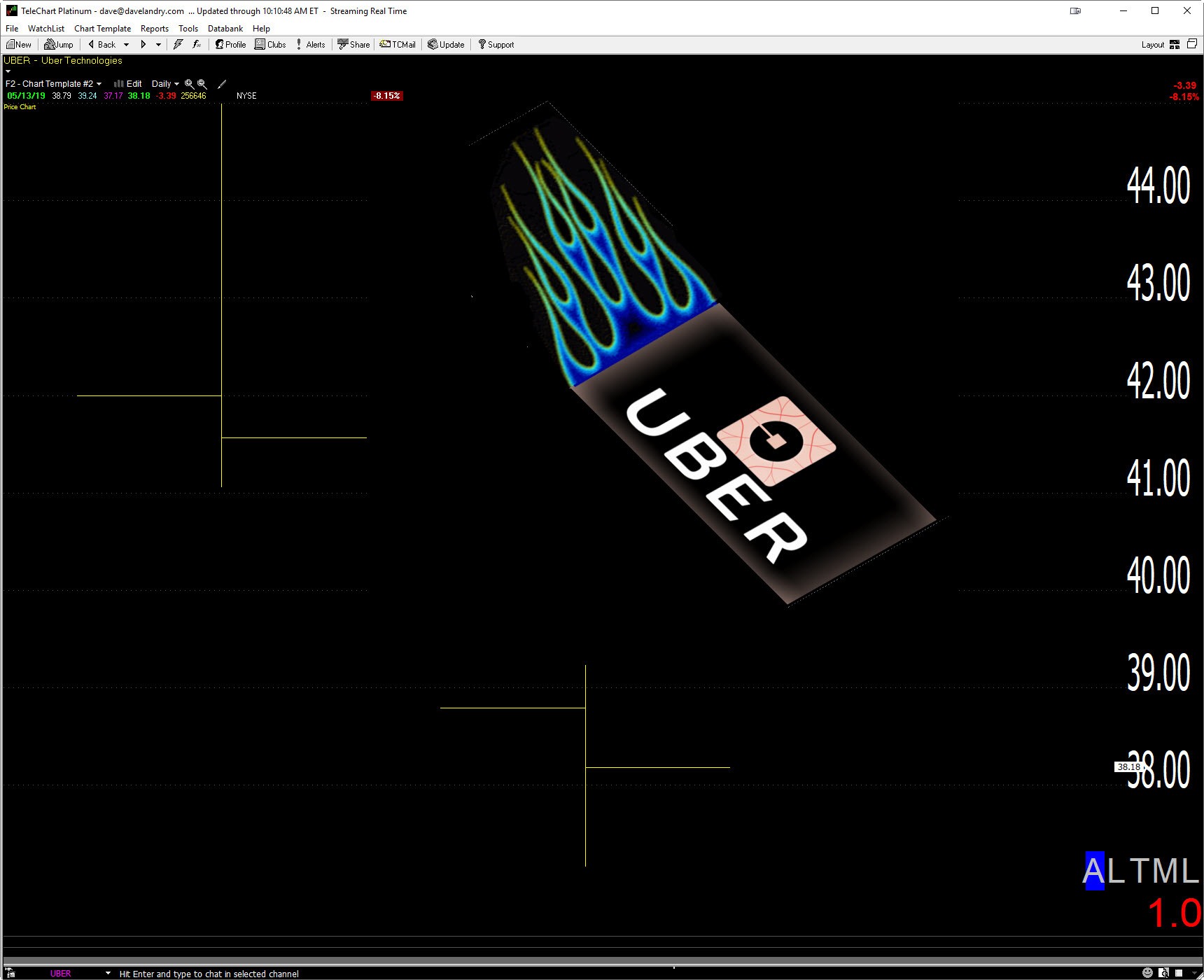
Task: Click the Layout label
Action: [1152, 45]
